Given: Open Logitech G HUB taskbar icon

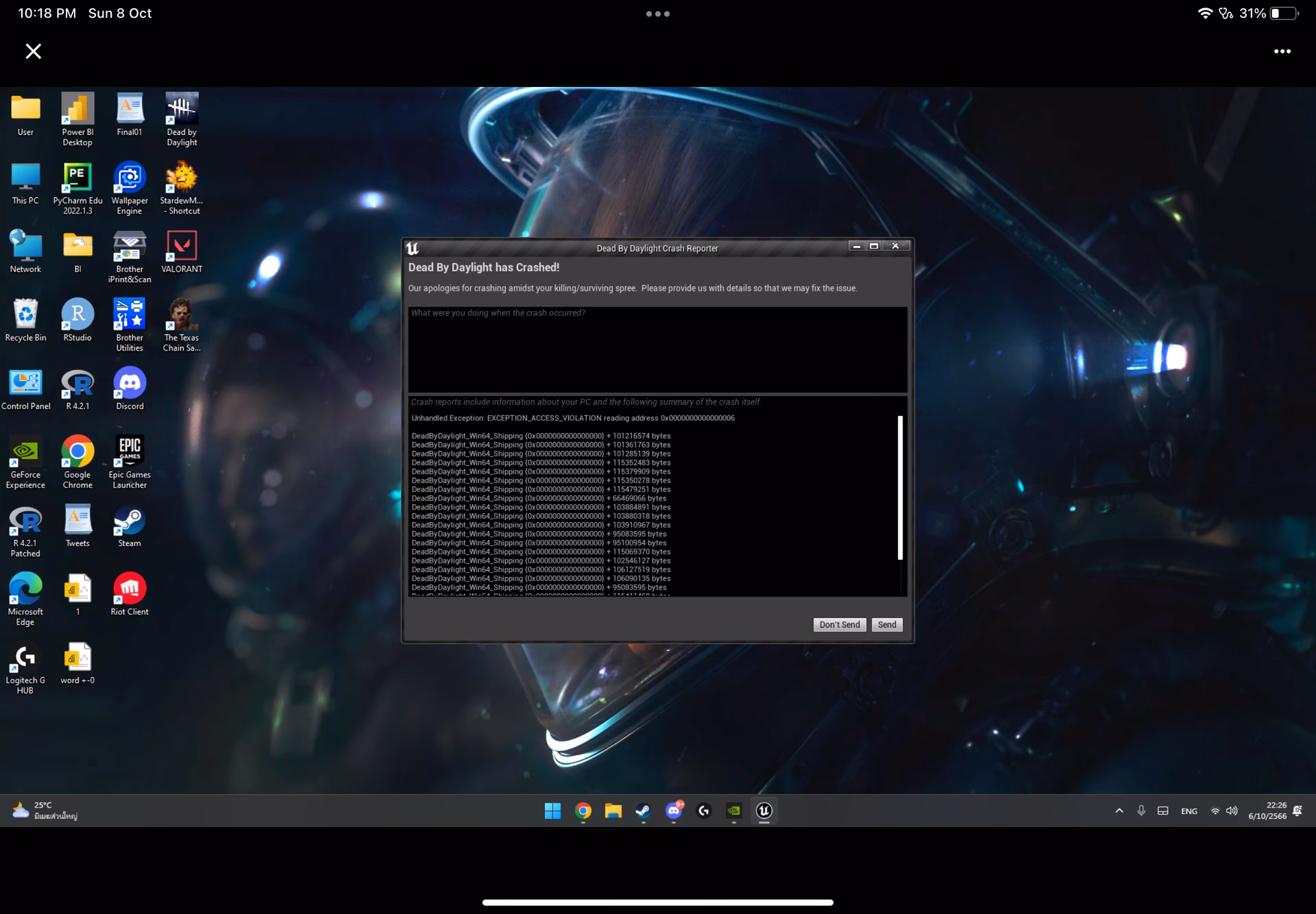Looking at the screenshot, I should (x=704, y=811).
